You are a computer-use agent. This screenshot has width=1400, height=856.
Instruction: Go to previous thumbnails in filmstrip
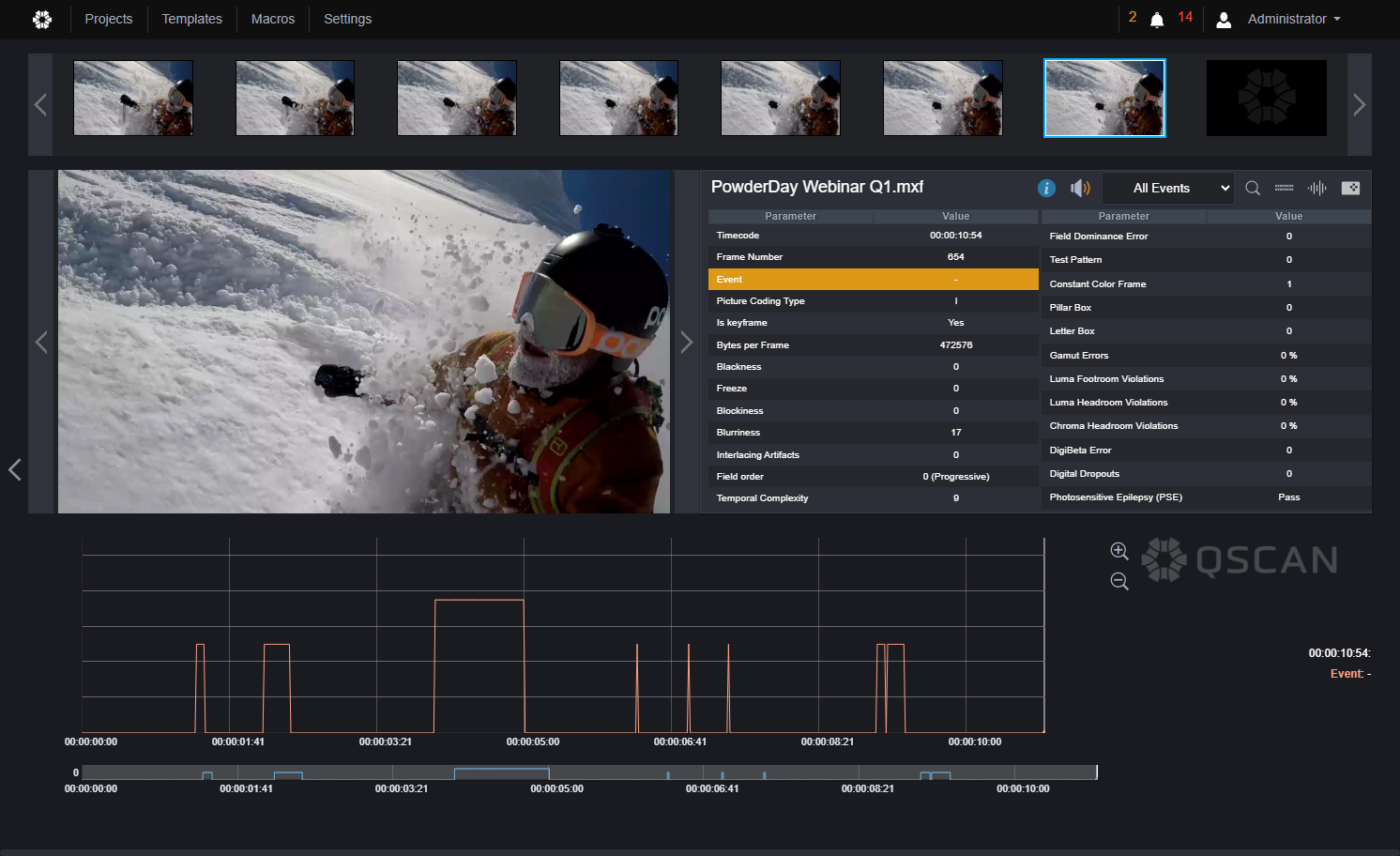[40, 104]
